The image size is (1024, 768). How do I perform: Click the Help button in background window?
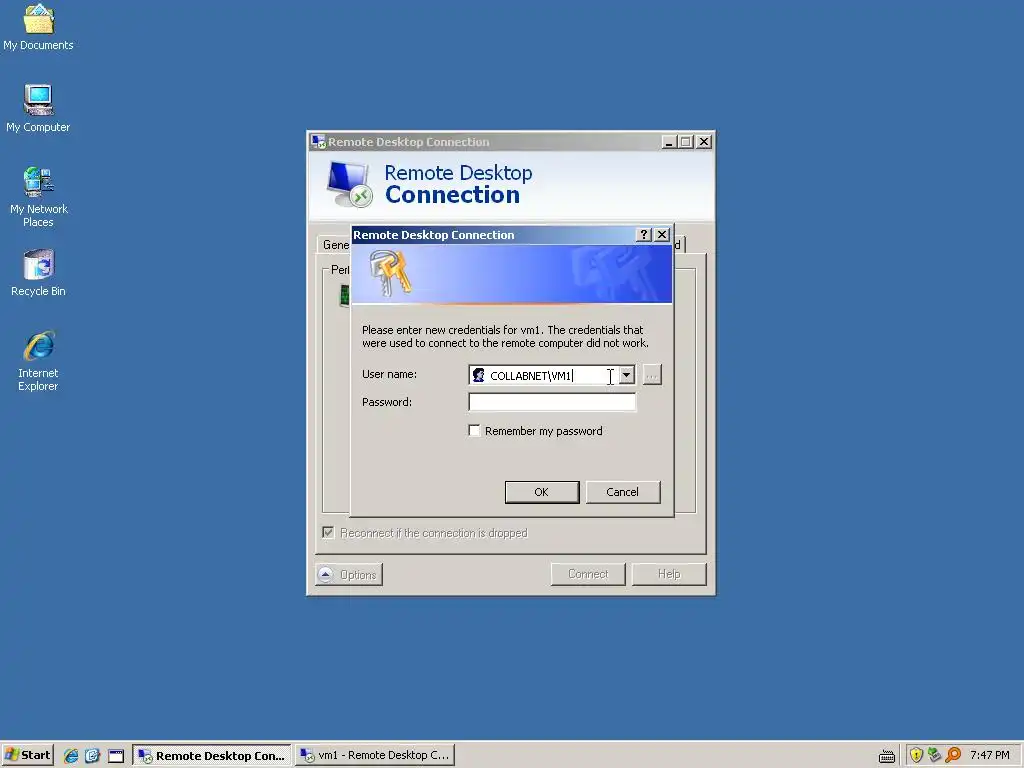click(669, 574)
